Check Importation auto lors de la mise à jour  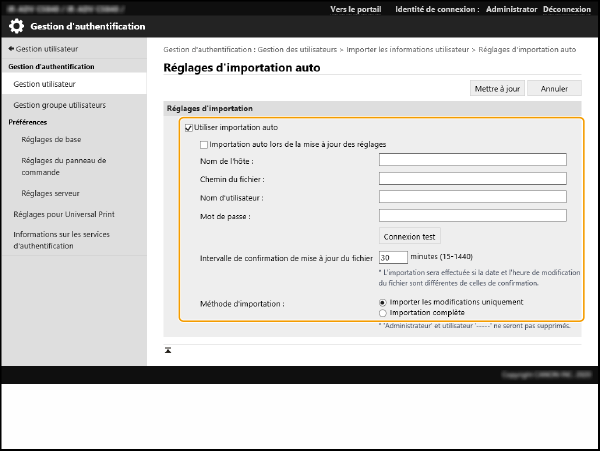(204, 144)
